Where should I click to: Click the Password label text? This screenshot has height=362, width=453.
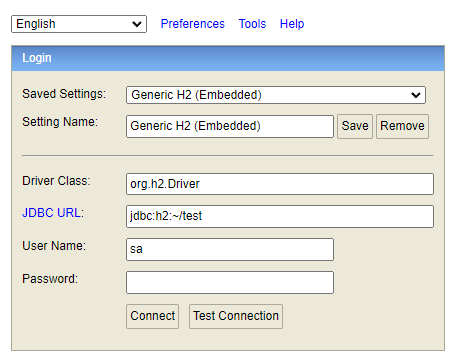coord(50,279)
